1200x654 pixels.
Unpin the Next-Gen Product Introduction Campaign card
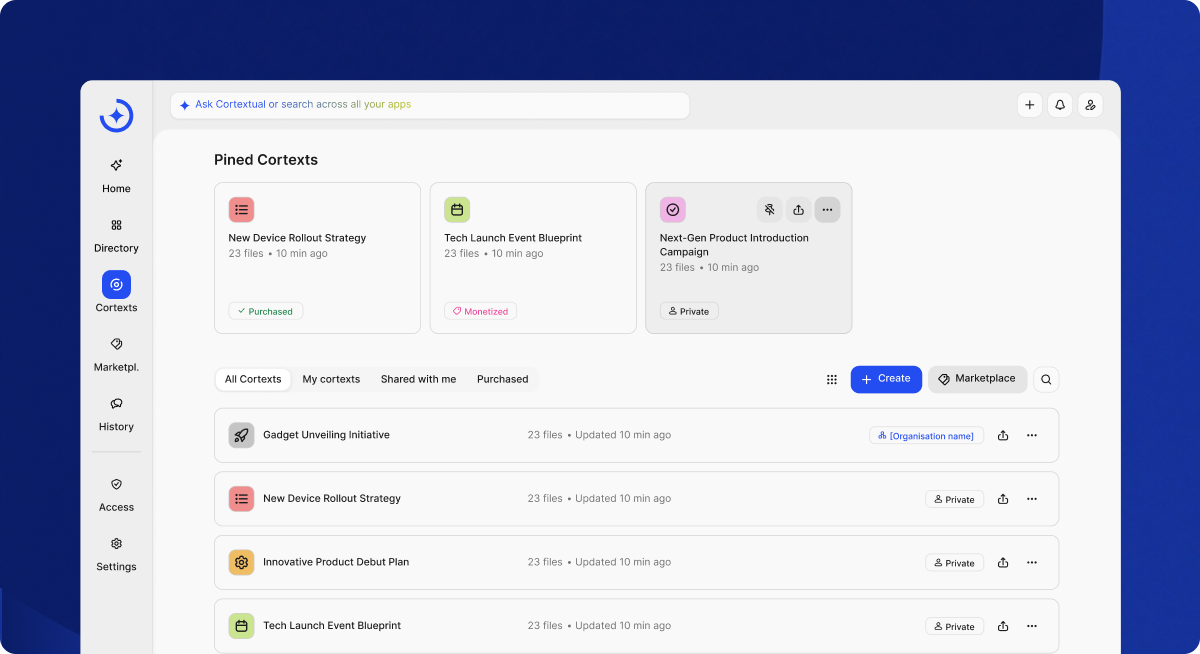(769, 210)
